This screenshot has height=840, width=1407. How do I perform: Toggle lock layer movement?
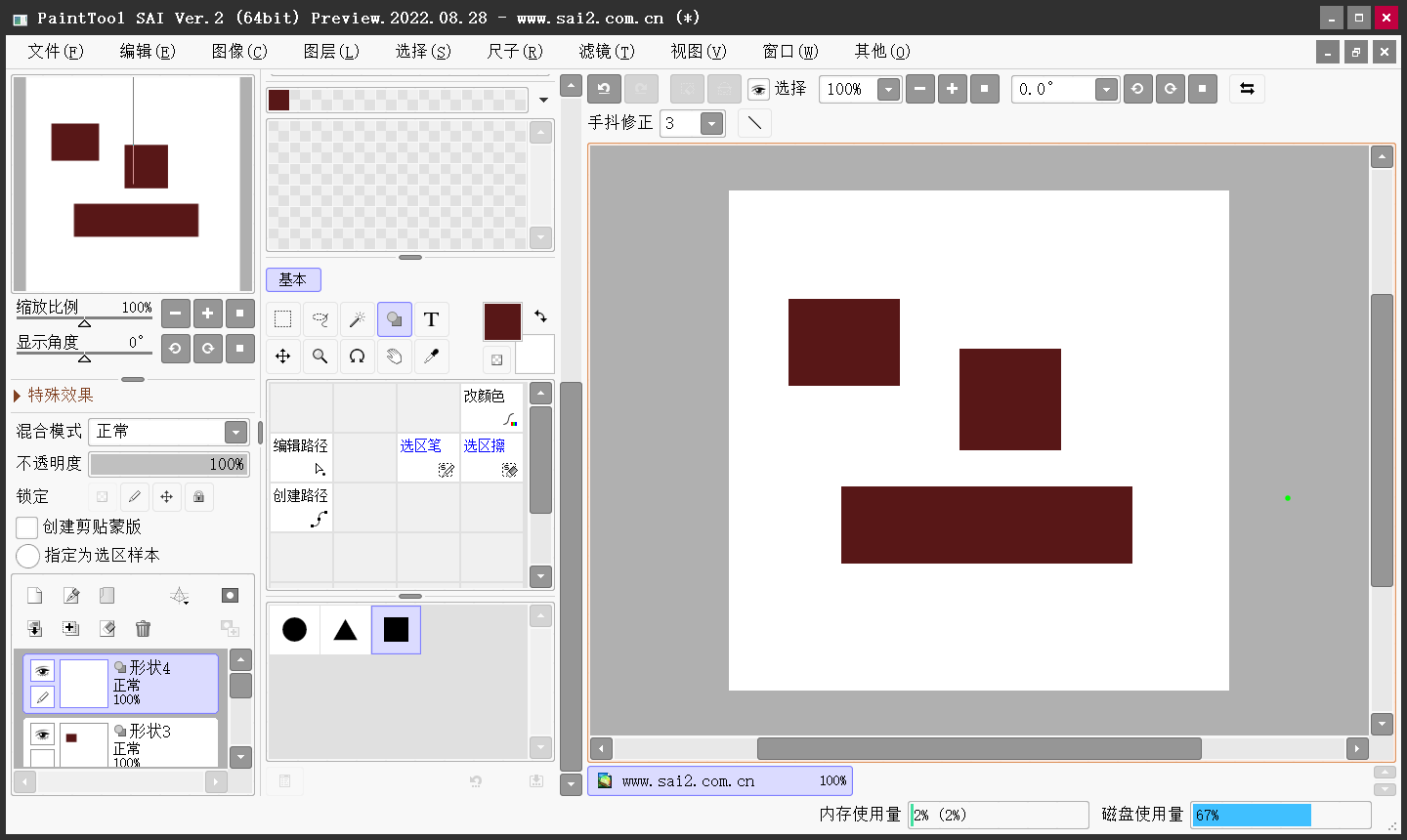[x=166, y=497]
